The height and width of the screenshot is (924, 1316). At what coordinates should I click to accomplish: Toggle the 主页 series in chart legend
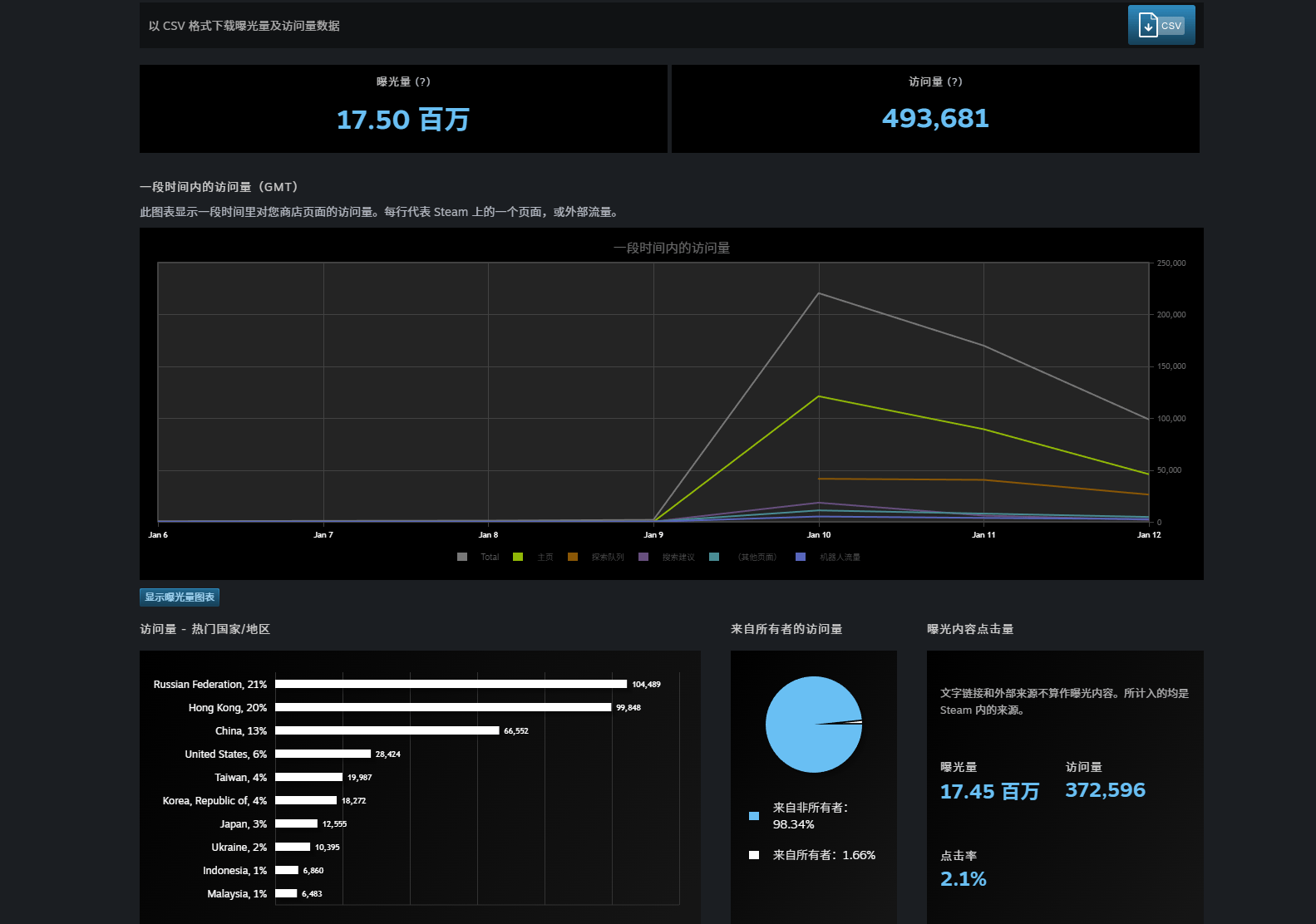point(545,557)
